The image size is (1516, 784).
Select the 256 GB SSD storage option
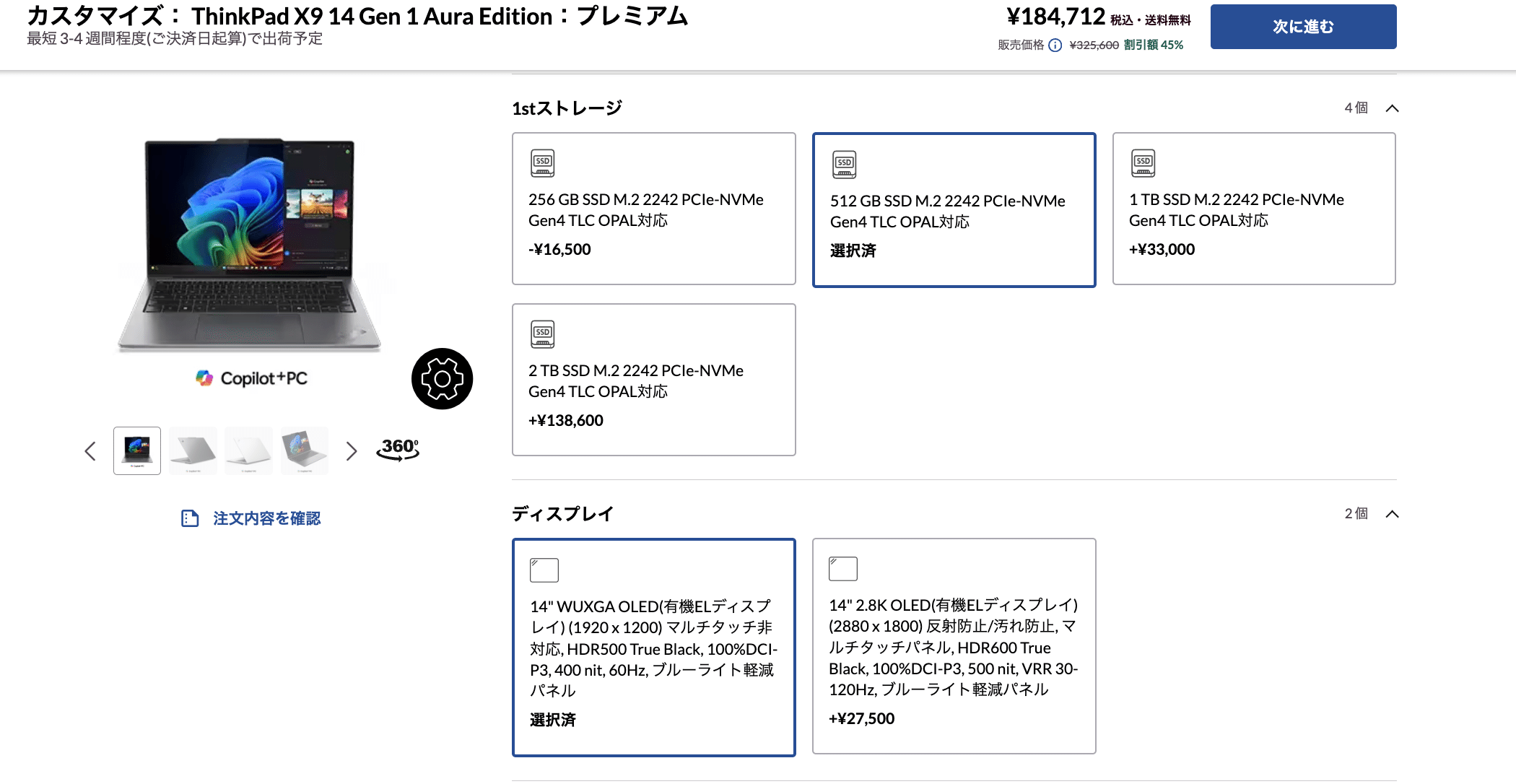point(653,209)
